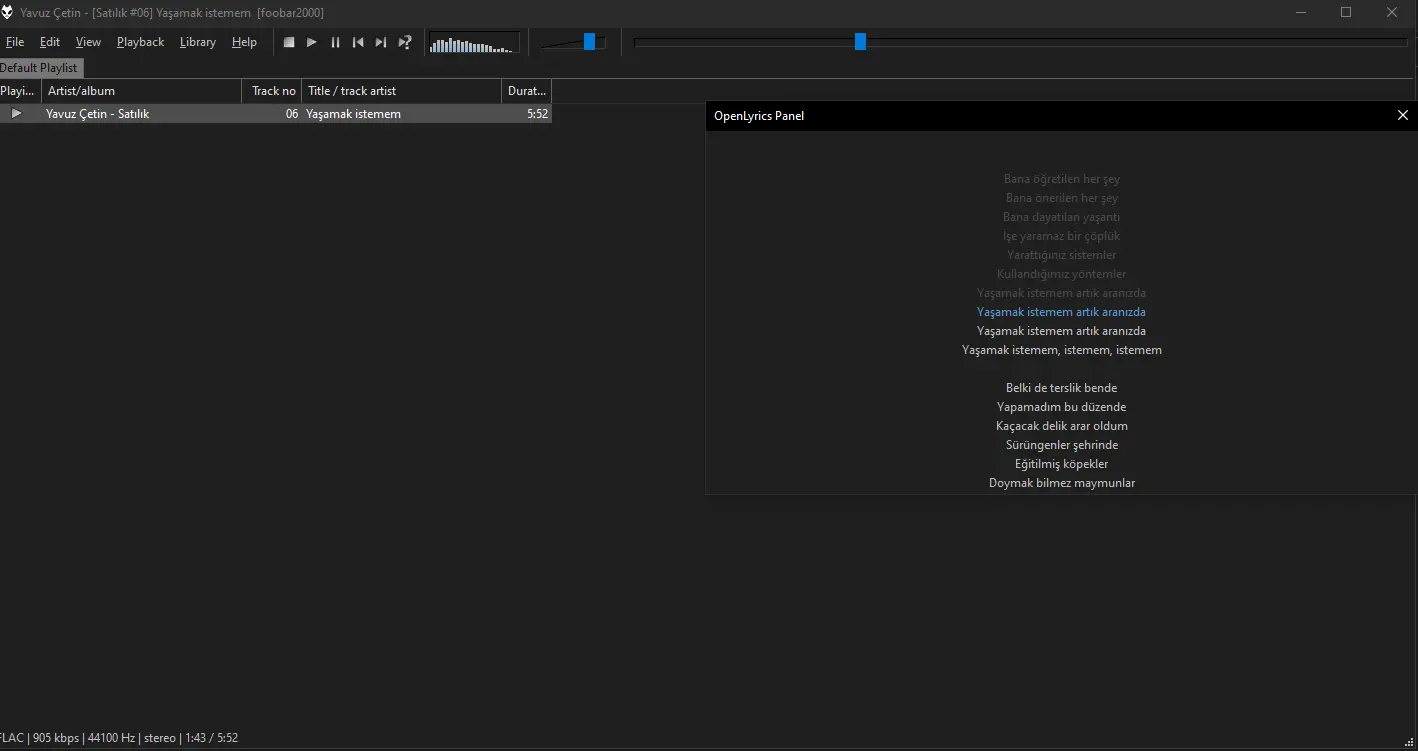Image resolution: width=1418 pixels, height=751 pixels.
Task: Click the track number 06 cell
Action: (x=291, y=114)
